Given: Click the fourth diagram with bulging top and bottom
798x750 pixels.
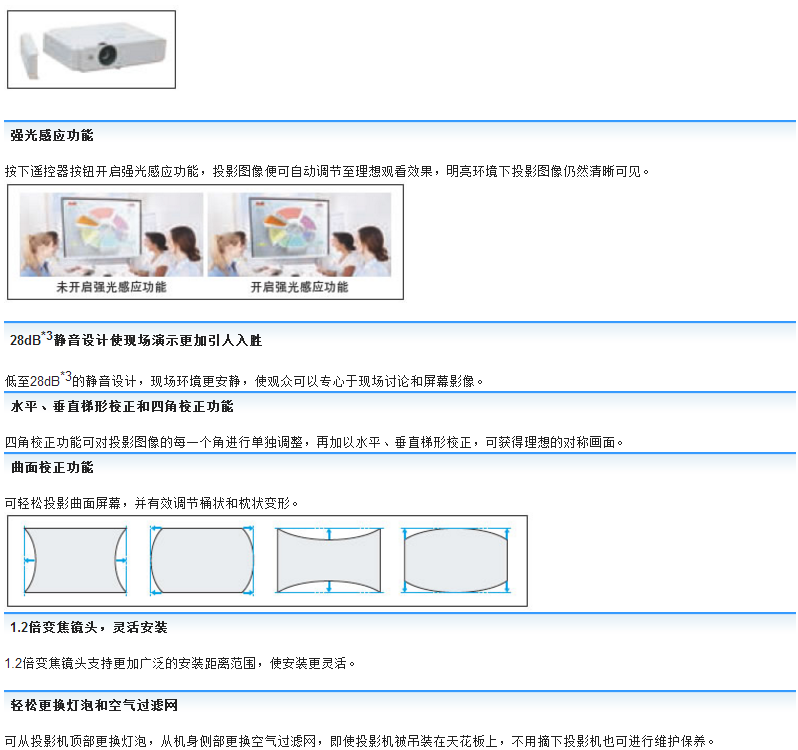Looking at the screenshot, I should (456, 561).
